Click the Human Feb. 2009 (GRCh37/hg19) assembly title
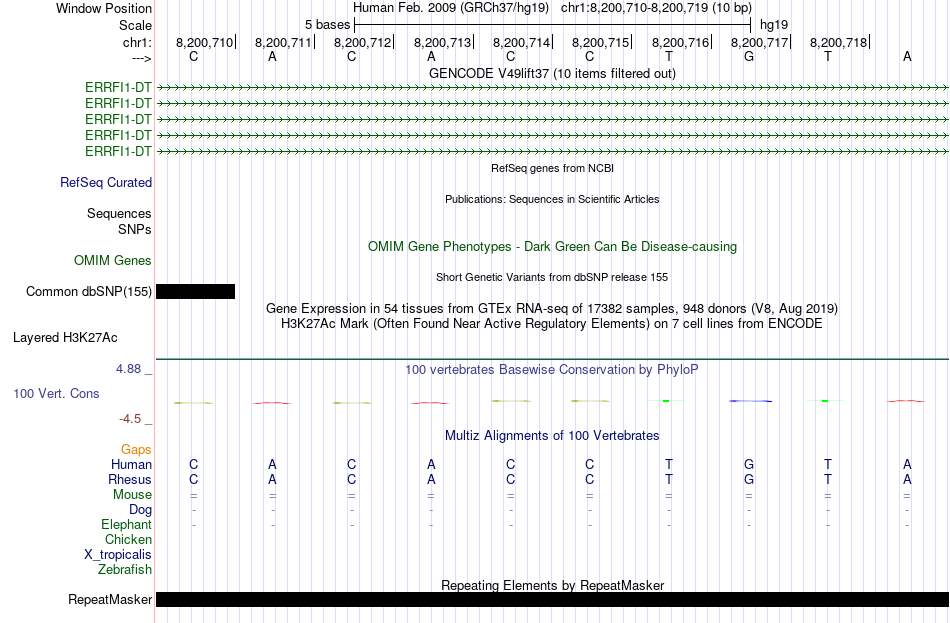Screen dimensions: 950x623 (451, 8)
